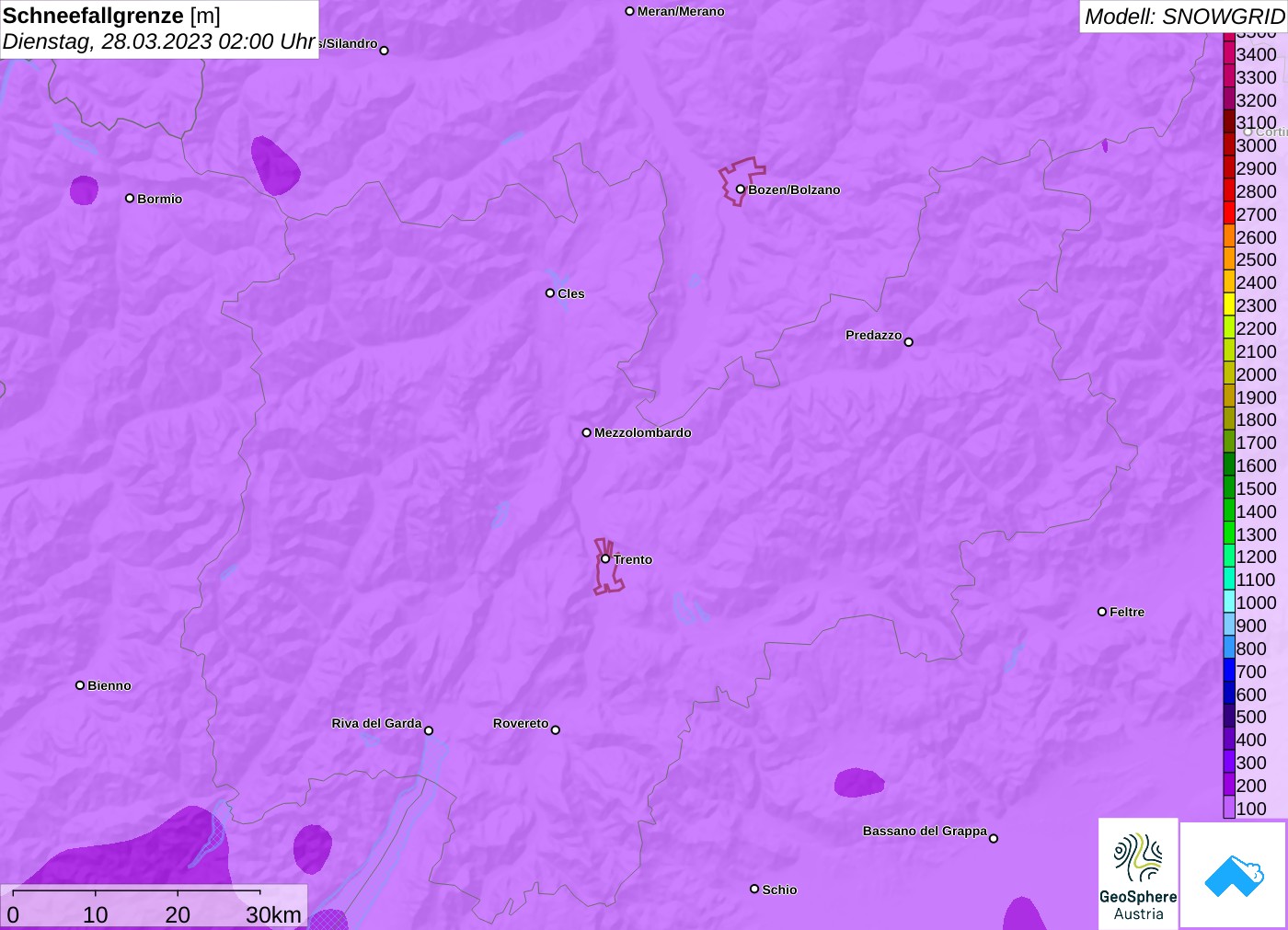The image size is (1288, 930).
Task: Select the 2300 m yellow legend swatch
Action: tap(1229, 304)
